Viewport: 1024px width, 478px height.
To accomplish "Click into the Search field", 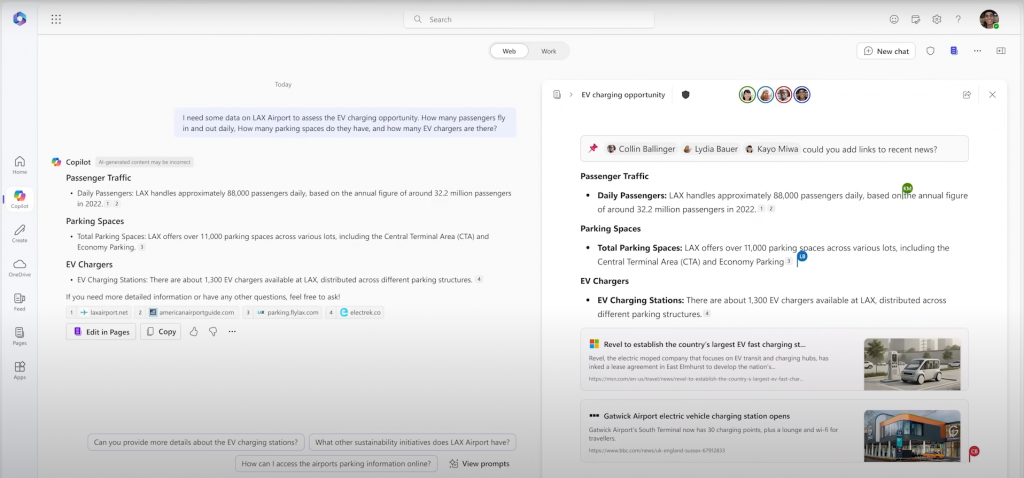I will pyautogui.click(x=529, y=20).
